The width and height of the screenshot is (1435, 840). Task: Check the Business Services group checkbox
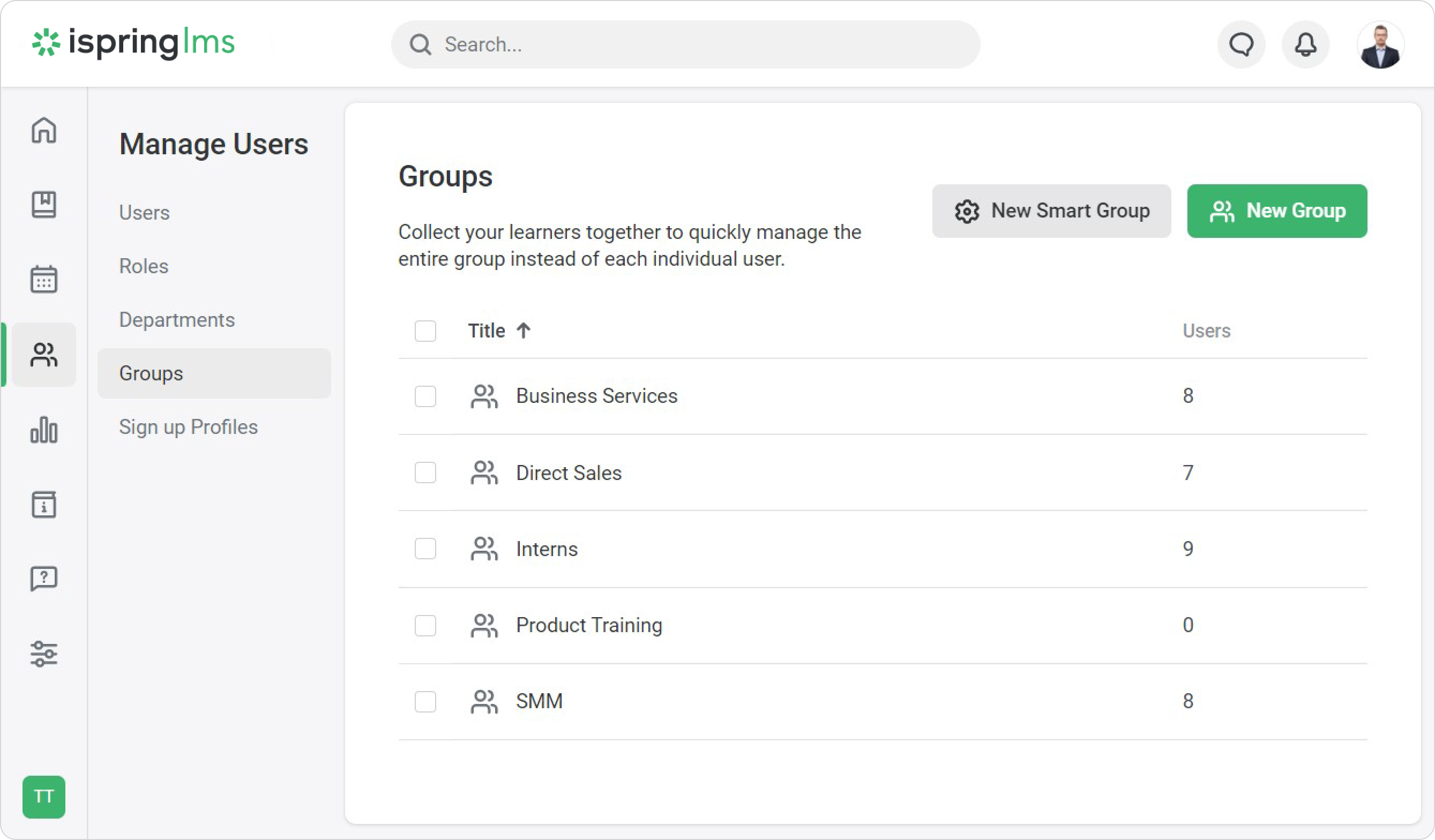tap(425, 396)
